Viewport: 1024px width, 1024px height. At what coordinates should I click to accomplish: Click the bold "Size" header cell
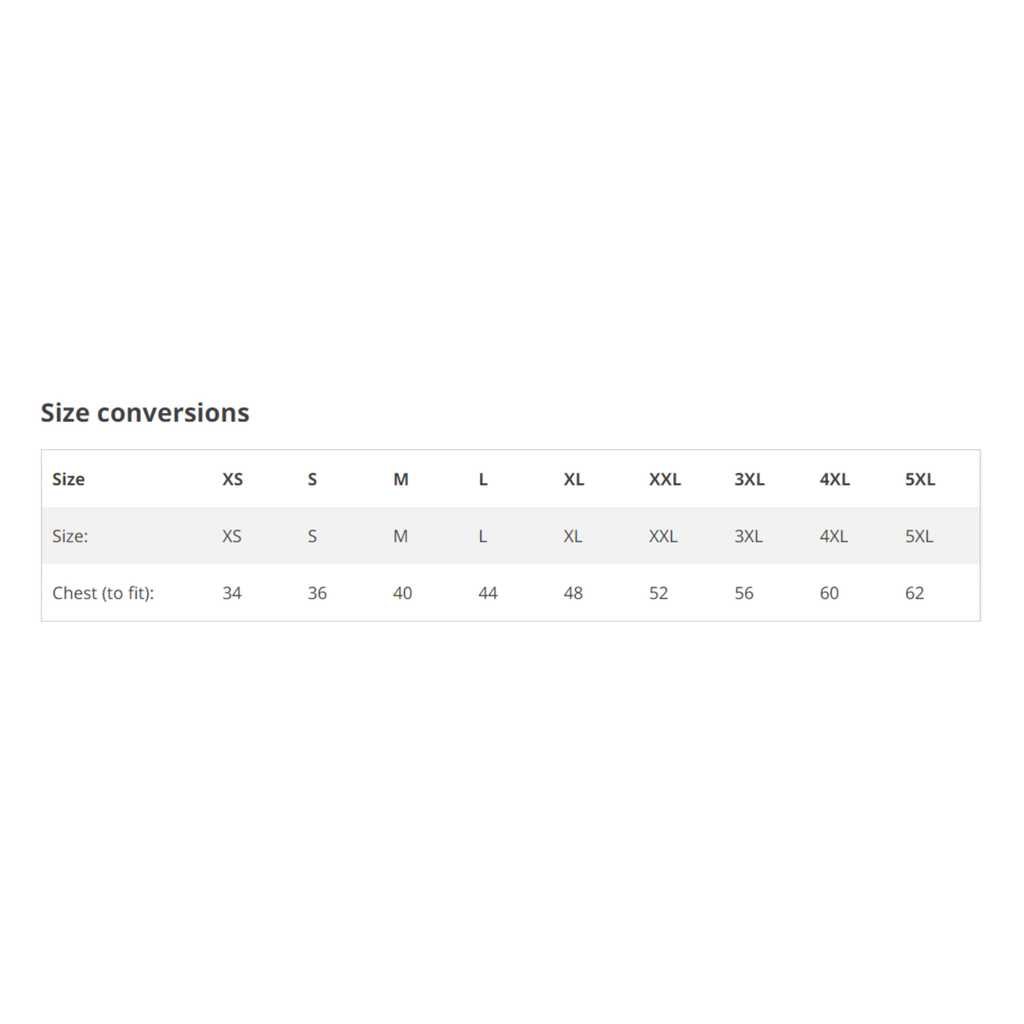68,479
